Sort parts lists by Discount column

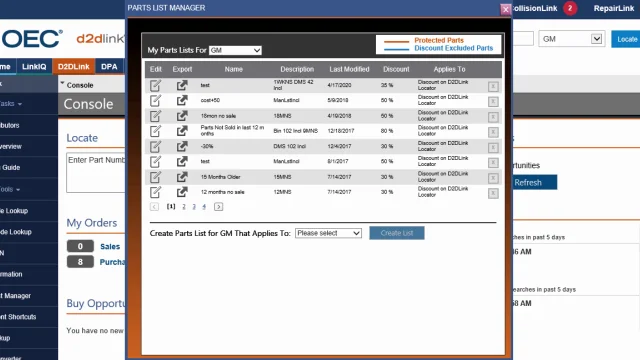[x=396, y=69]
